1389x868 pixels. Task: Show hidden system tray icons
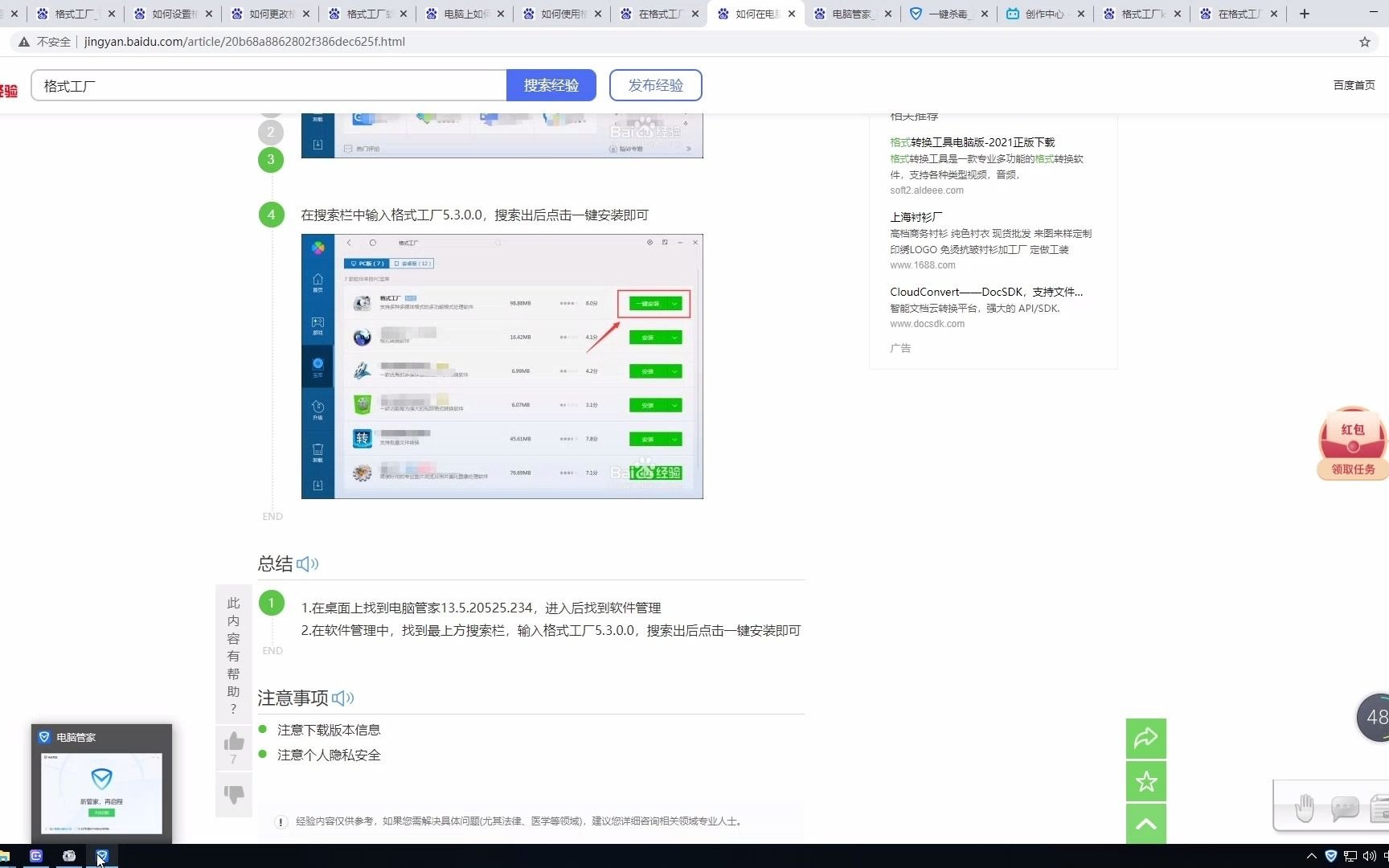click(x=1312, y=856)
